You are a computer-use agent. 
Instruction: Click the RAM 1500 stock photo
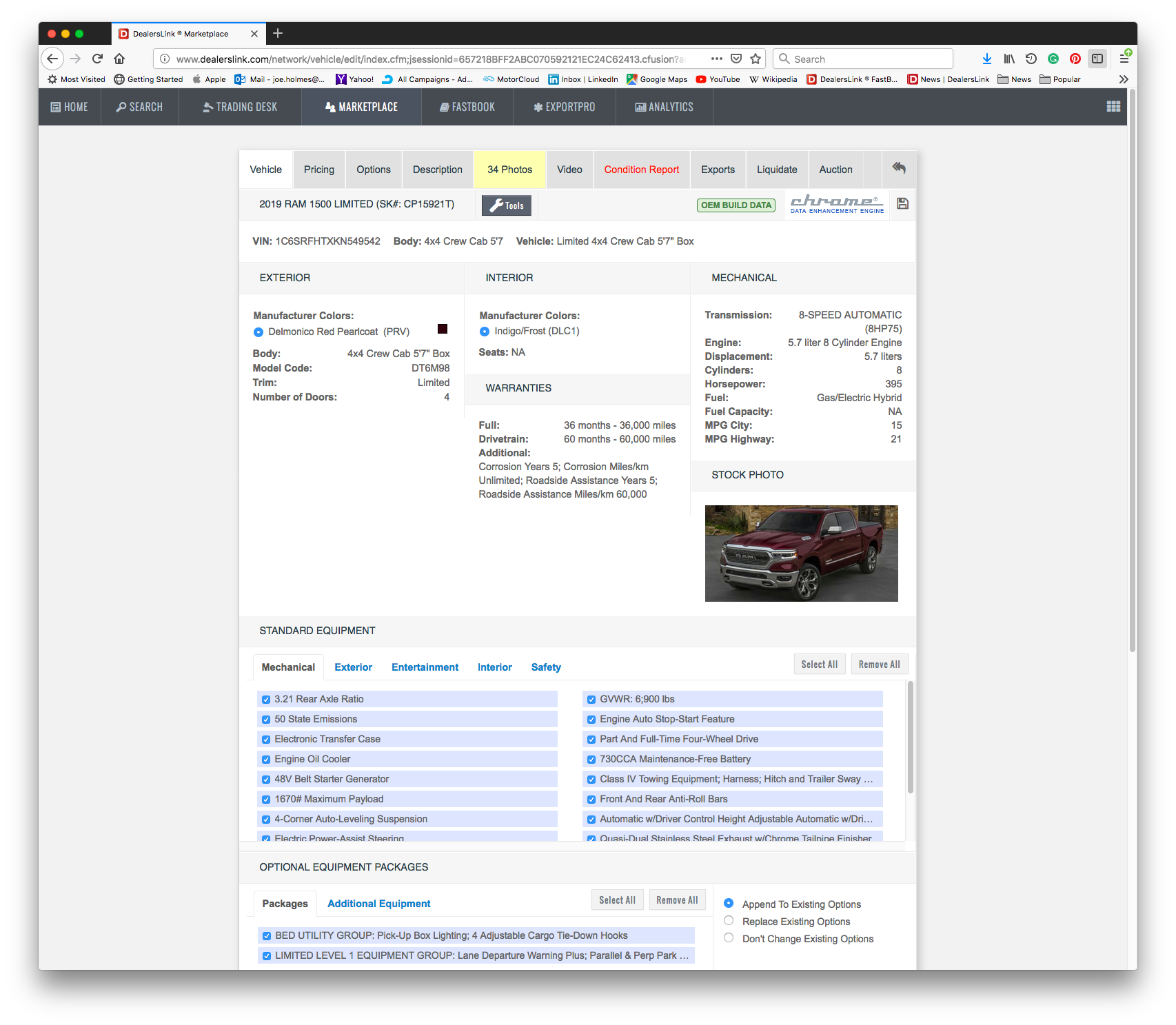tap(801, 554)
